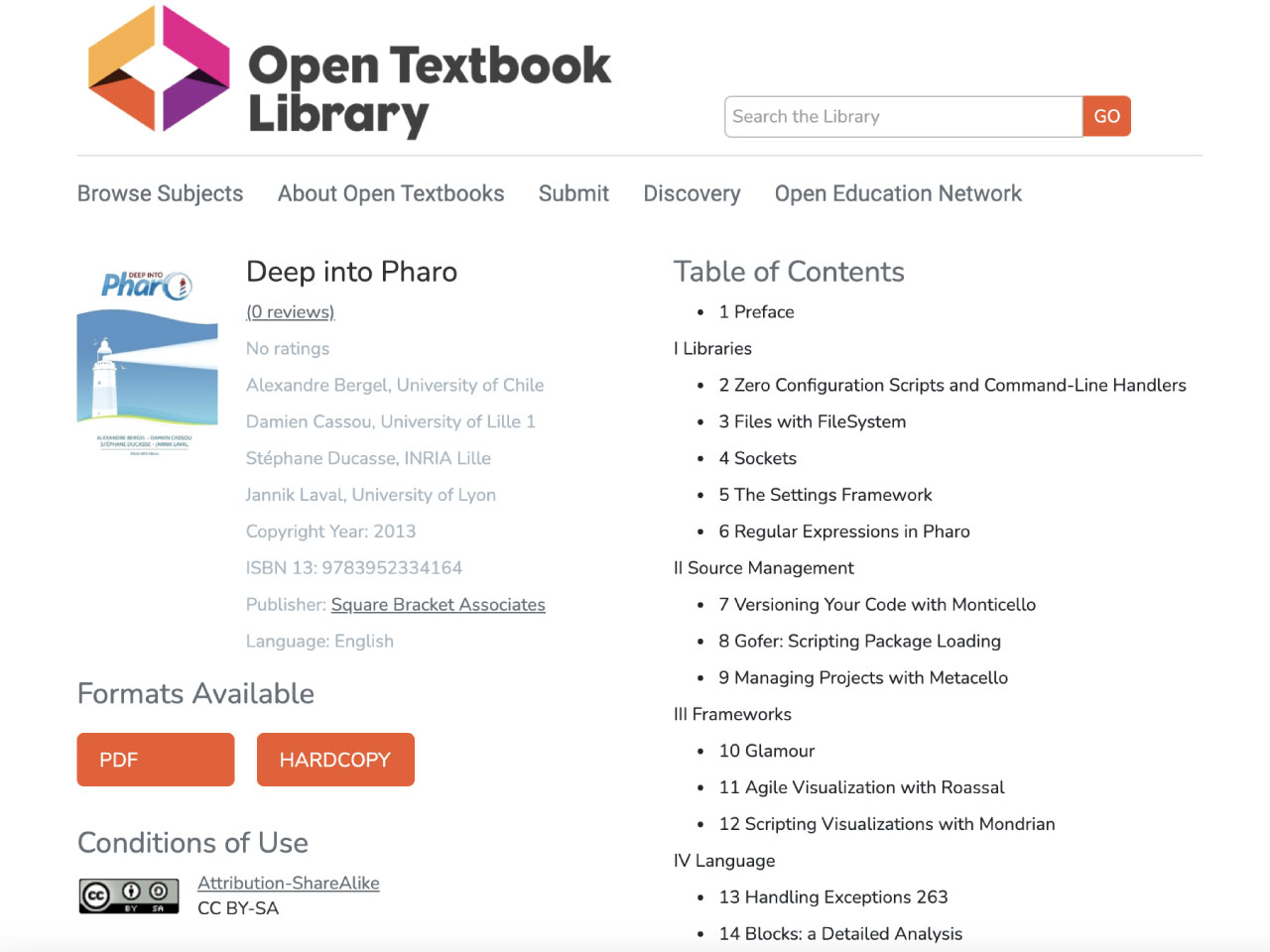Viewport: 1270px width, 952px height.
Task: Select 9 Managing Projects with Metacello entry
Action: 863,678
